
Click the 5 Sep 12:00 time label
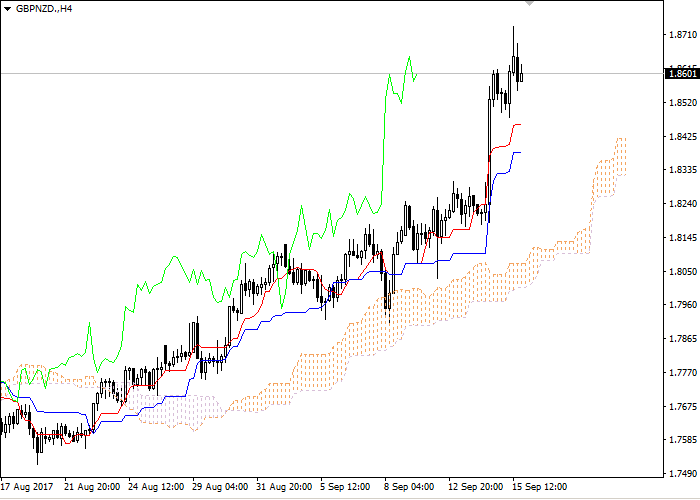[346, 487]
